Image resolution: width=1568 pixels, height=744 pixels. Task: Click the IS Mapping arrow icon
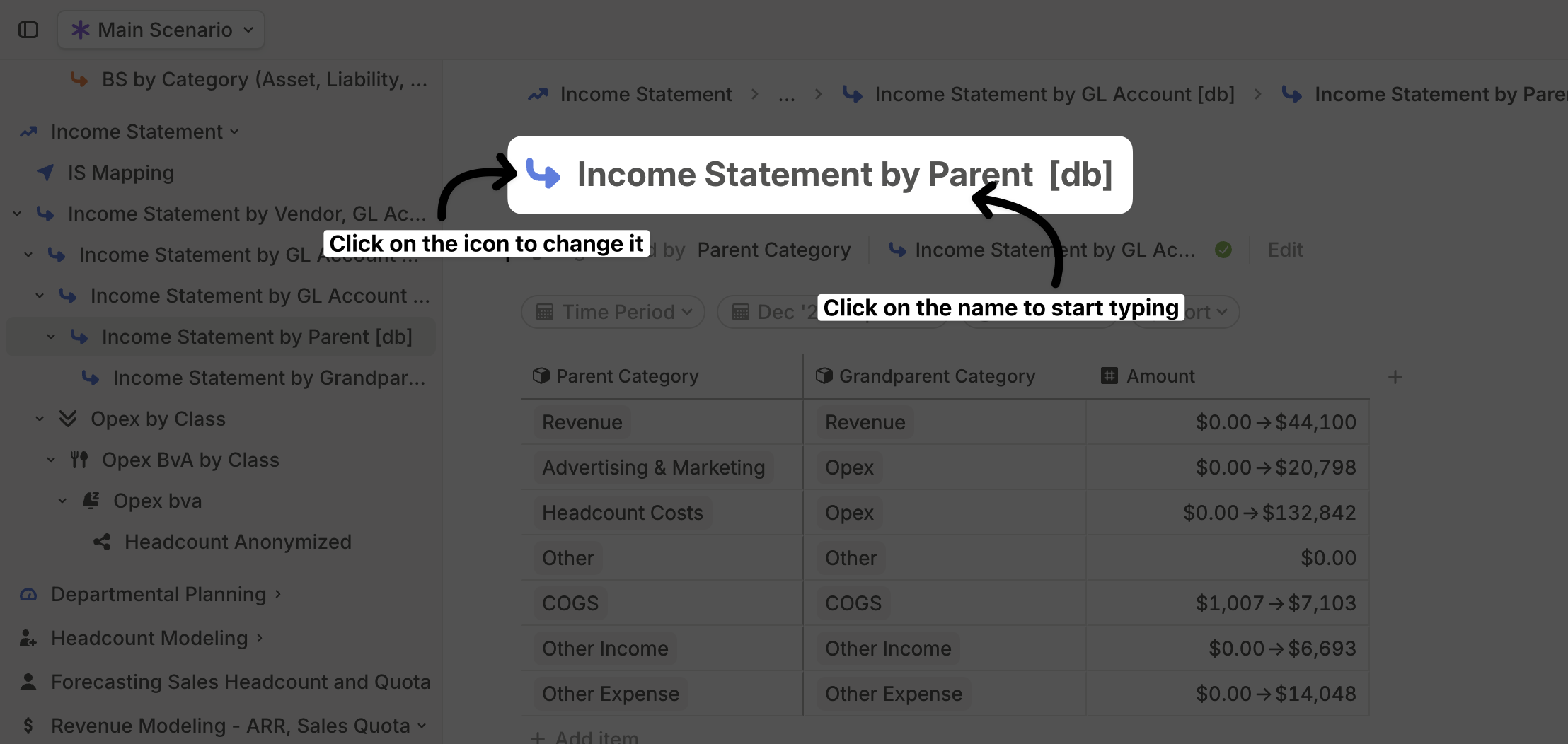pyautogui.click(x=46, y=173)
